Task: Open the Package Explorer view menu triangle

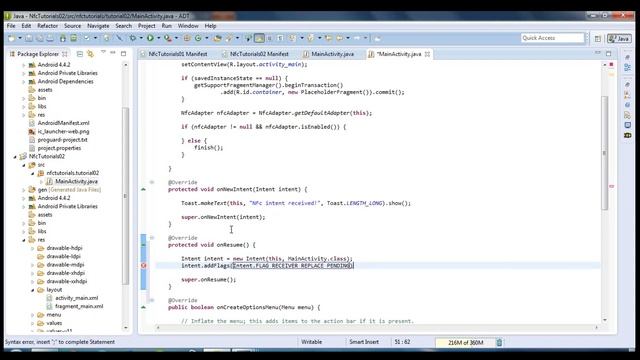Action: coord(103,53)
